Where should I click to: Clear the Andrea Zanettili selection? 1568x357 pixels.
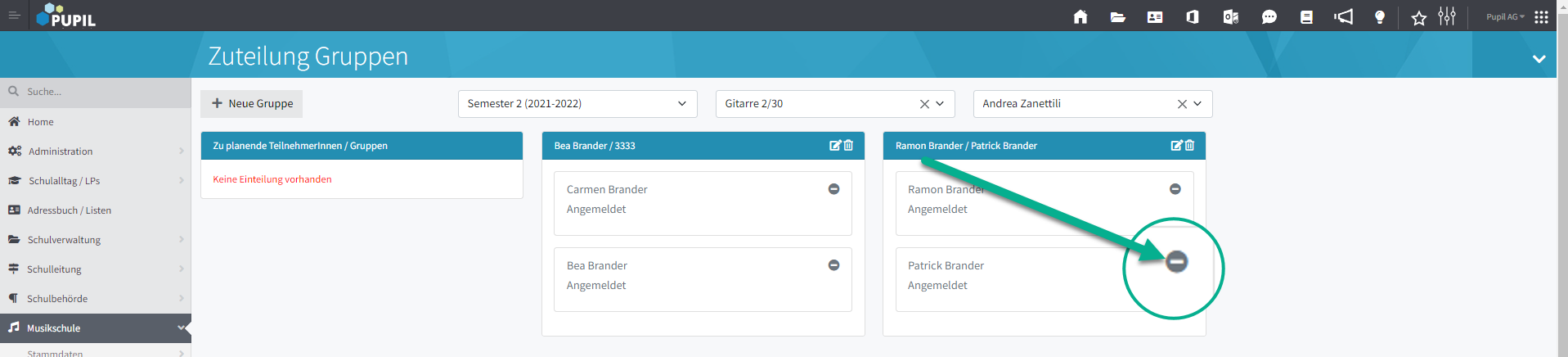[x=1182, y=104]
